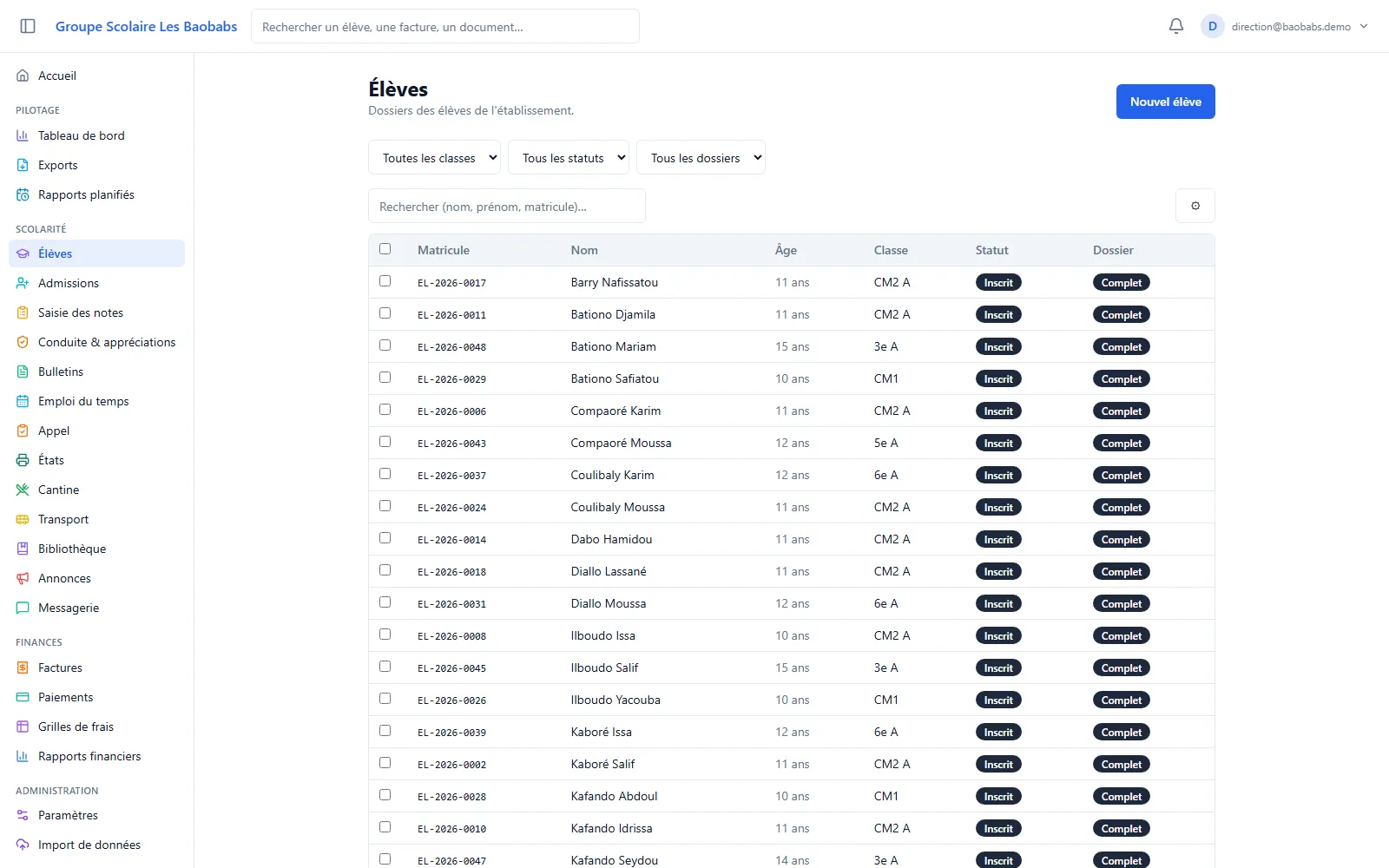Open Paiements in the sidebar
The width and height of the screenshot is (1389, 868).
[x=96, y=697]
